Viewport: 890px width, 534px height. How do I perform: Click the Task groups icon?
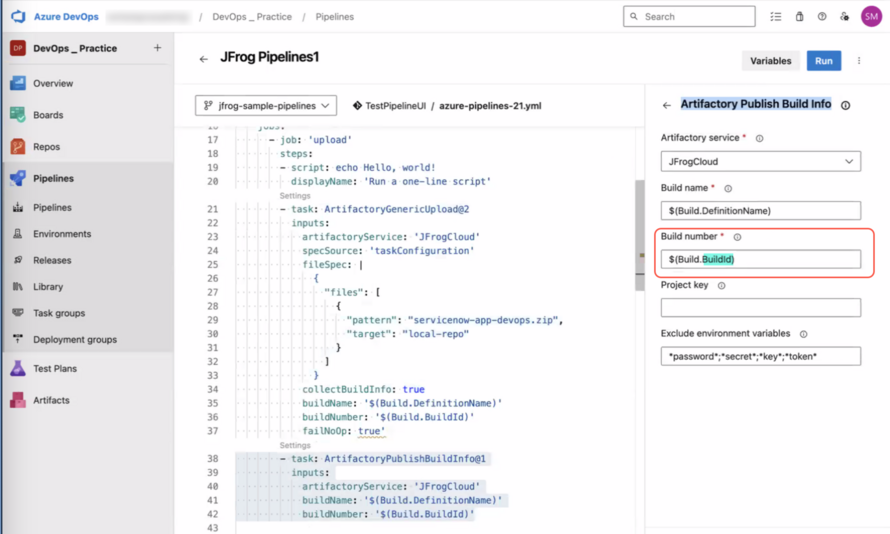(x=18, y=313)
